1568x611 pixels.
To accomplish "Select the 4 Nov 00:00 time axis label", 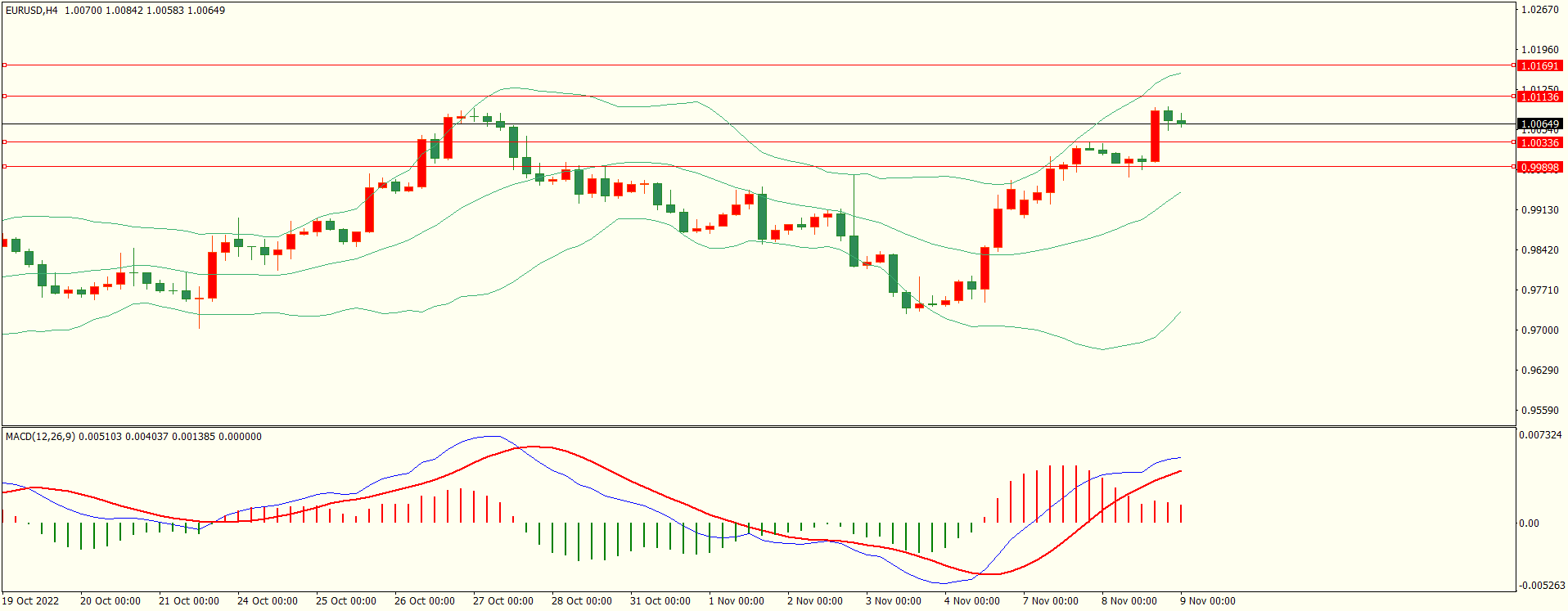I will (x=972, y=601).
